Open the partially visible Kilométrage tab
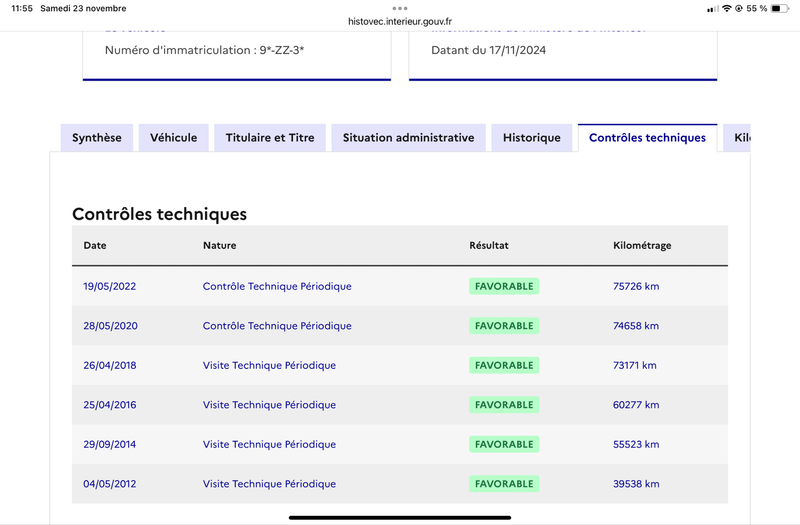This screenshot has width=800, height=525. pos(737,138)
